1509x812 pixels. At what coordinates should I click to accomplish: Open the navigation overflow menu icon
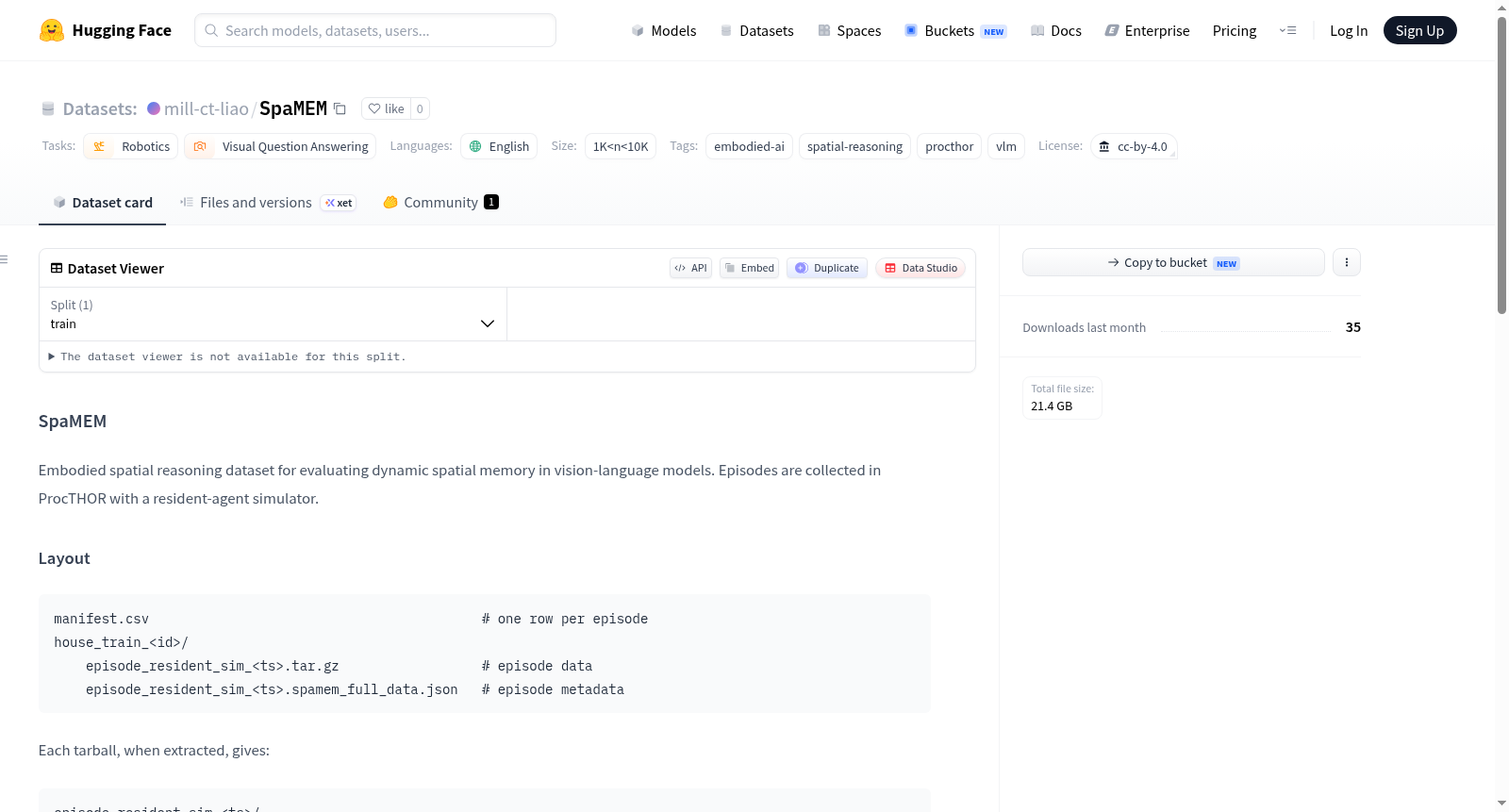tap(1287, 30)
